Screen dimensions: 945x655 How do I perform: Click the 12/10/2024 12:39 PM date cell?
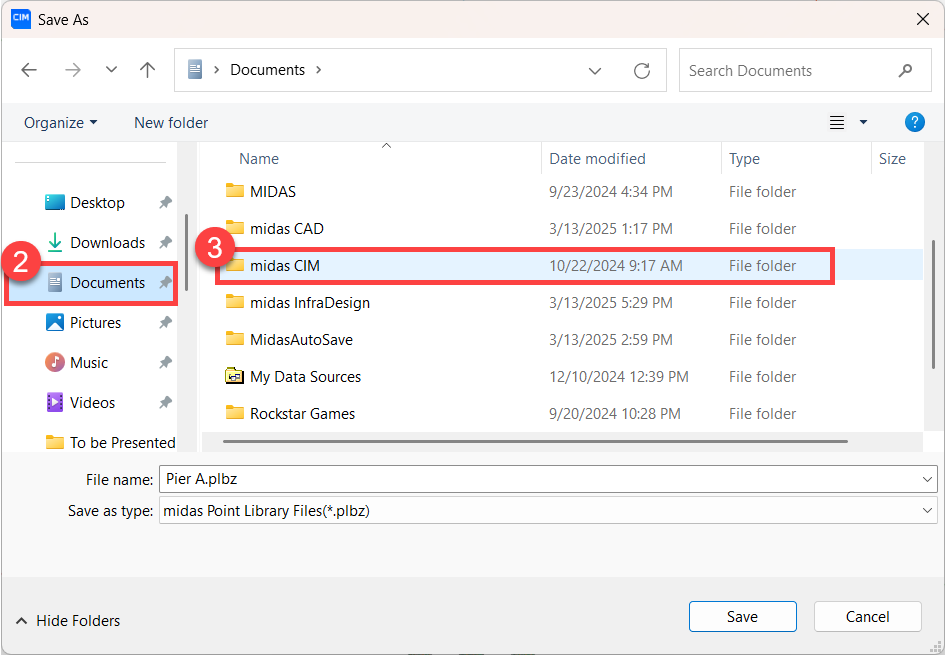(618, 377)
